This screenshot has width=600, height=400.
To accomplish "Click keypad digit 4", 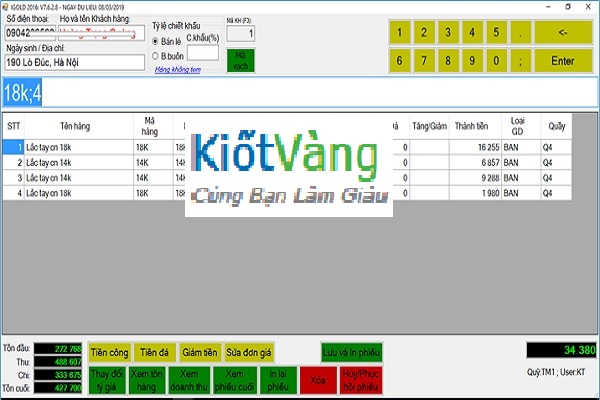I will (472, 33).
